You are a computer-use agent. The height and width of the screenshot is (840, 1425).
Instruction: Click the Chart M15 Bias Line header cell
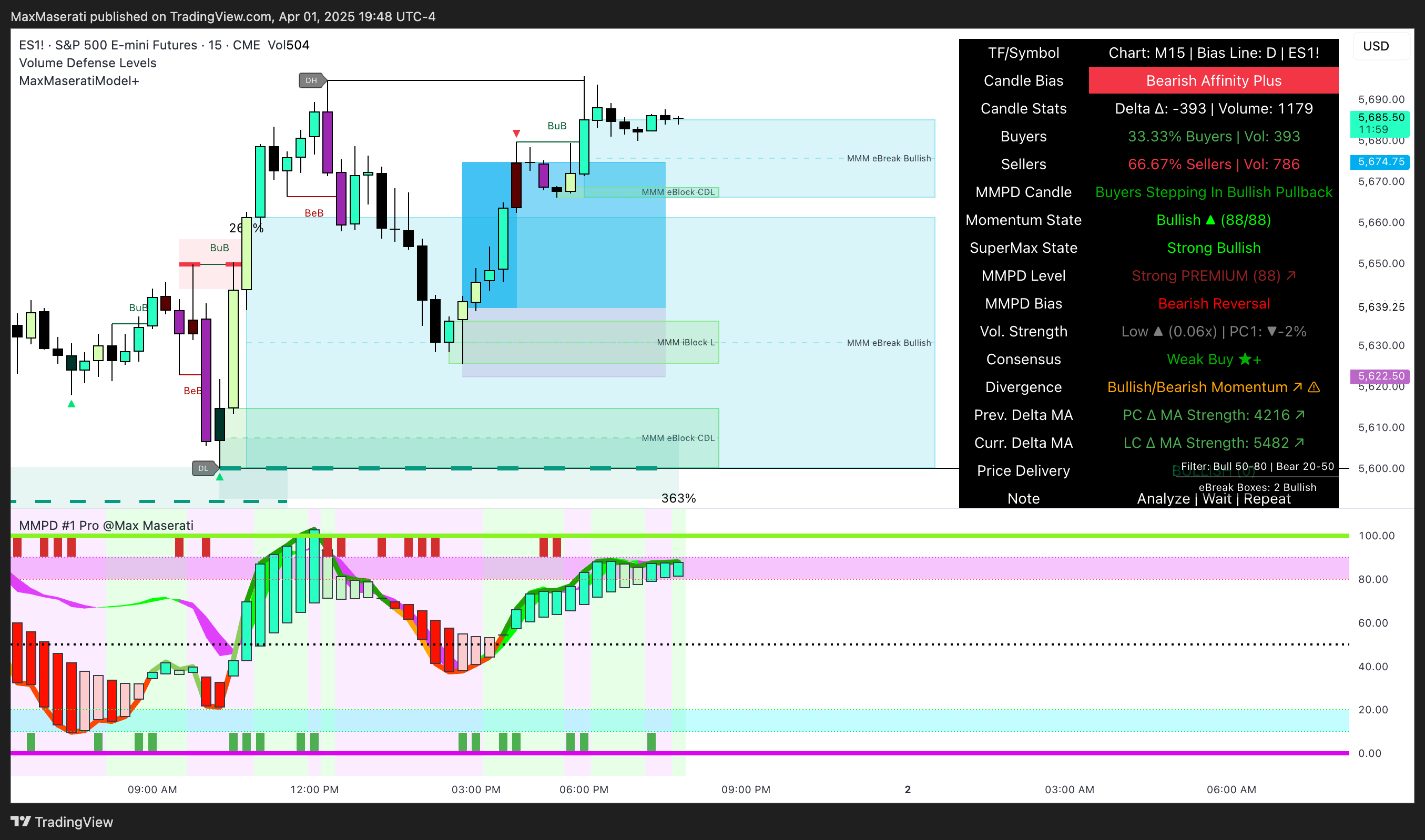tap(1214, 53)
